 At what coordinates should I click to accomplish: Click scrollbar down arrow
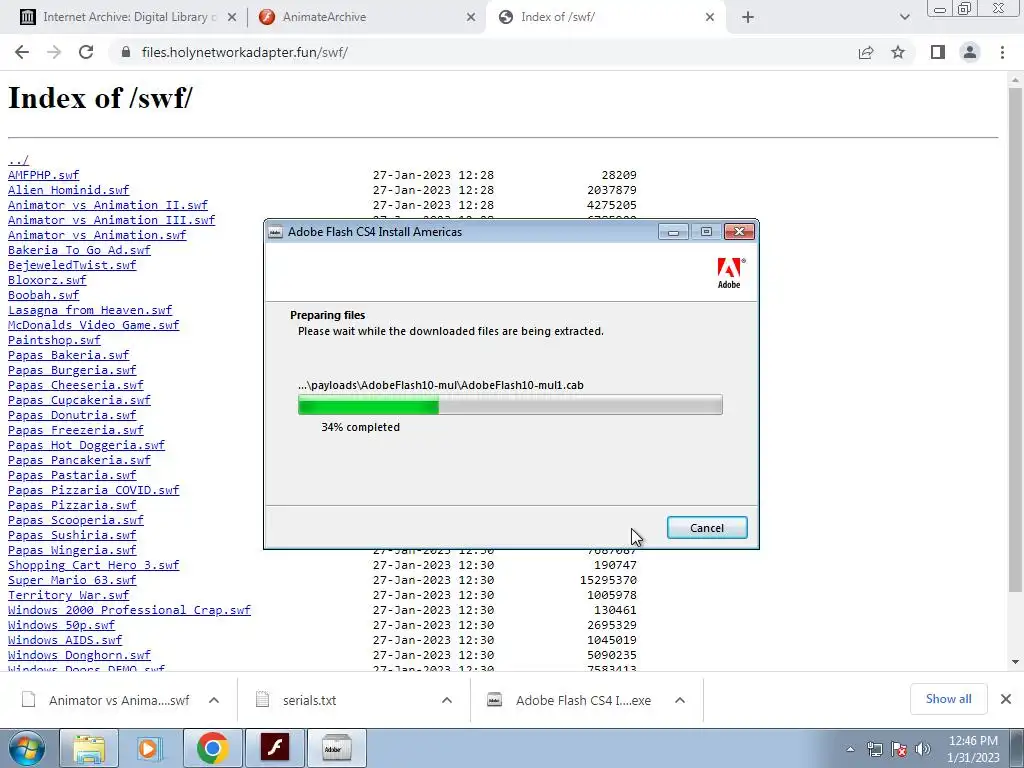1015,662
